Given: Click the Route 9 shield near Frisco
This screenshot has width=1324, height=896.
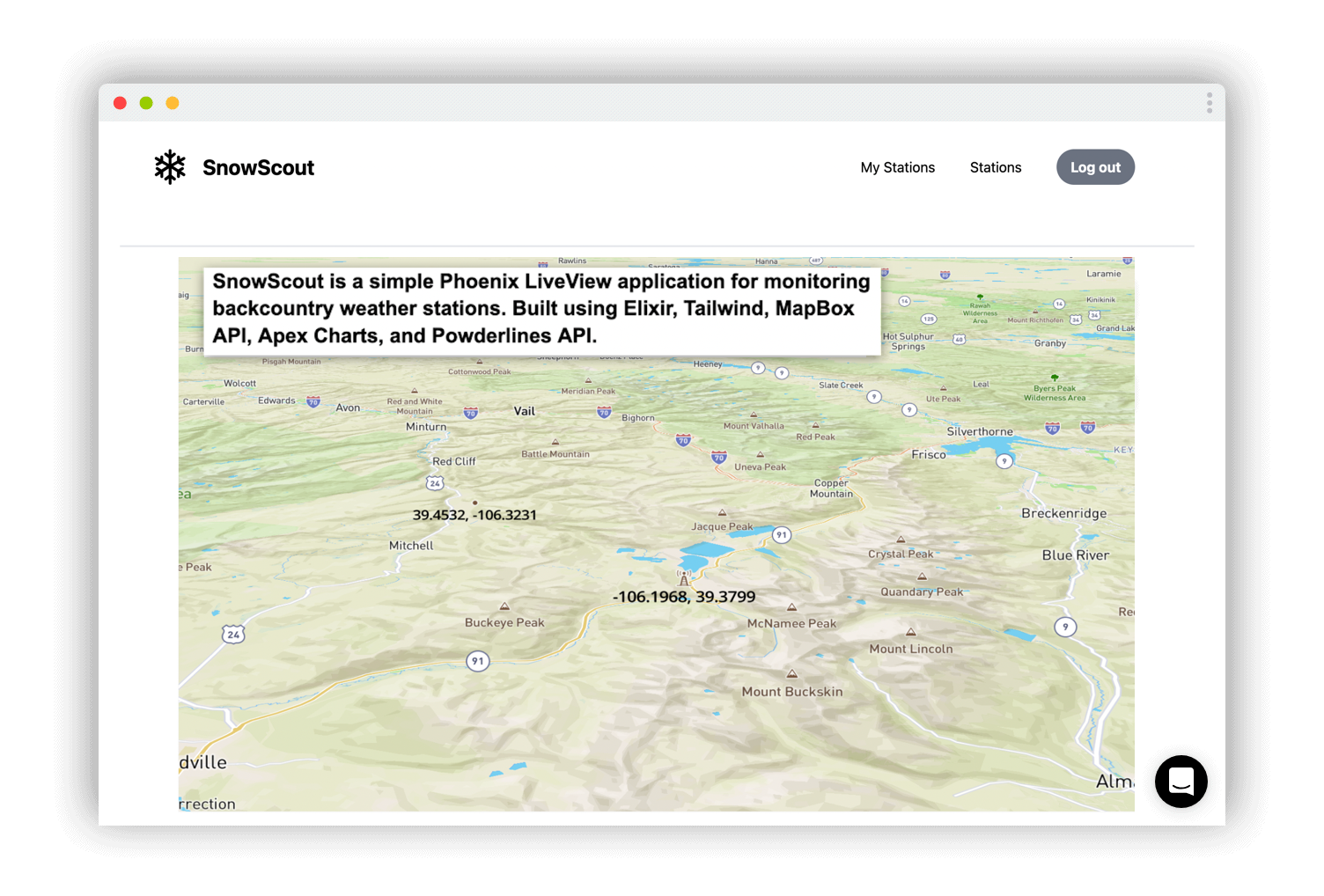Looking at the screenshot, I should [1004, 461].
